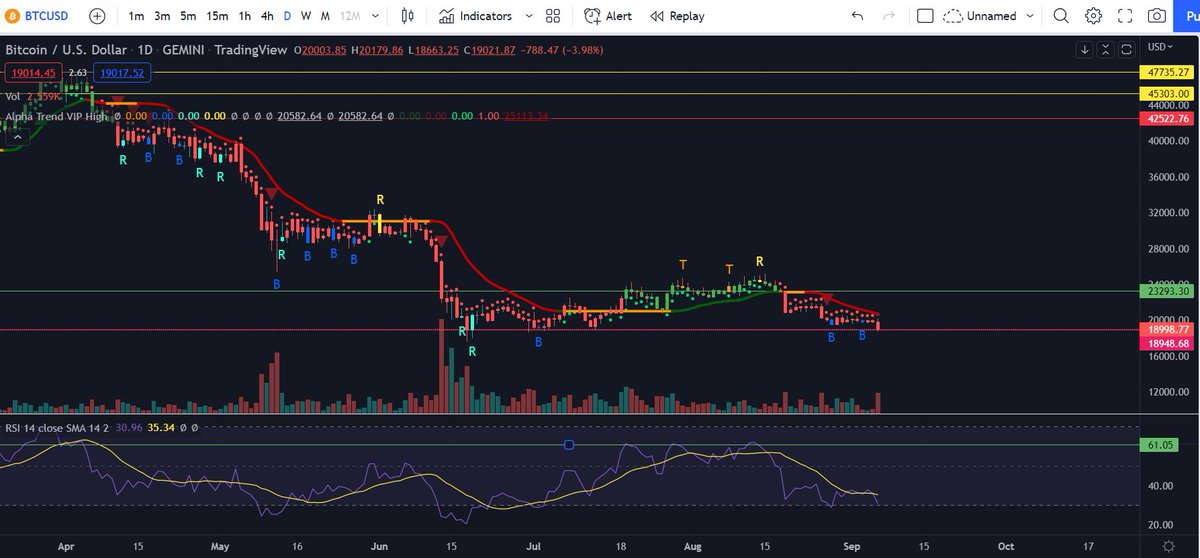Open the symbol search magnifier icon
Viewport: 1200px width, 558px height.
tap(1061, 16)
